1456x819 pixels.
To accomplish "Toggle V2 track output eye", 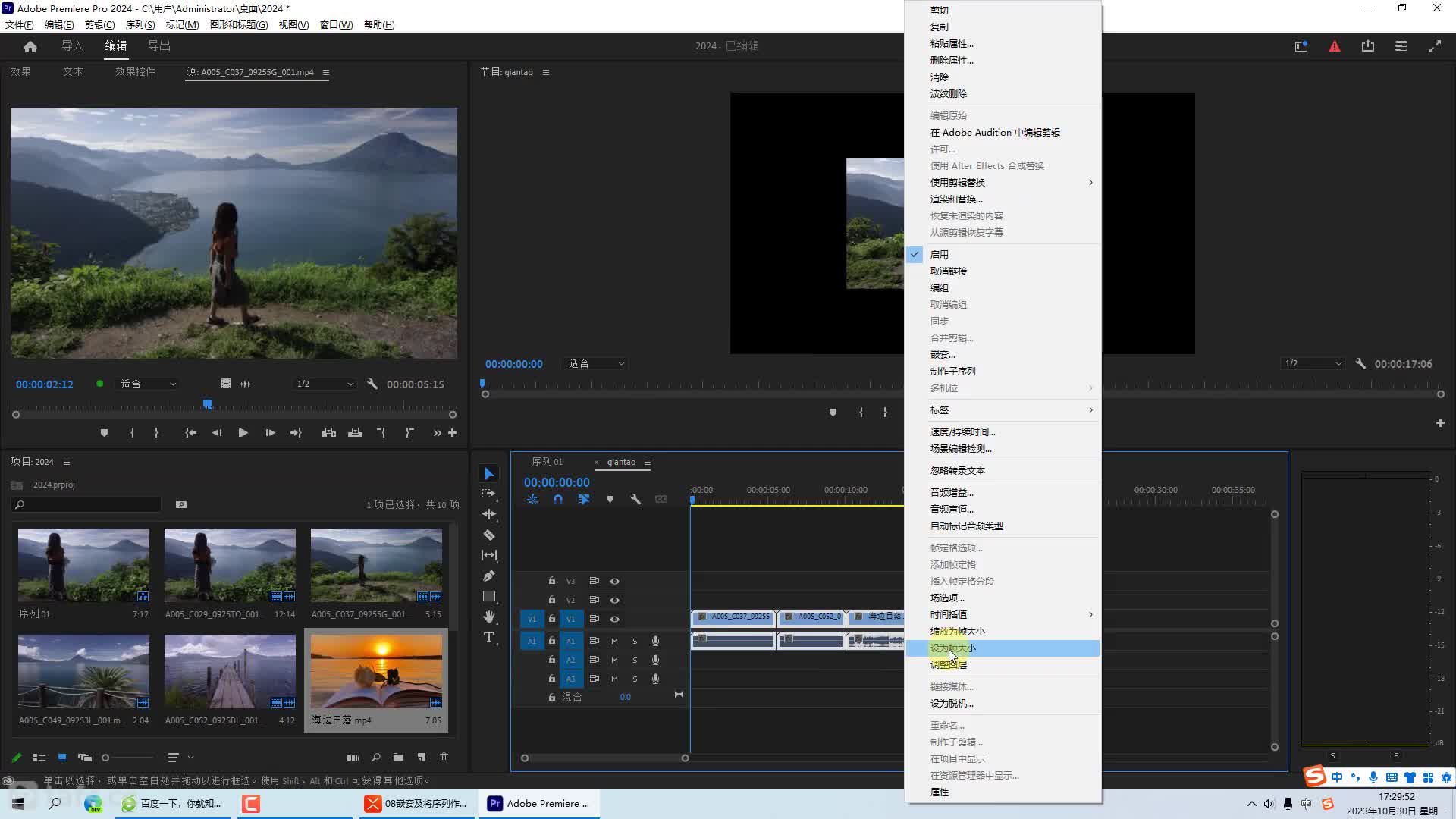I will [615, 600].
